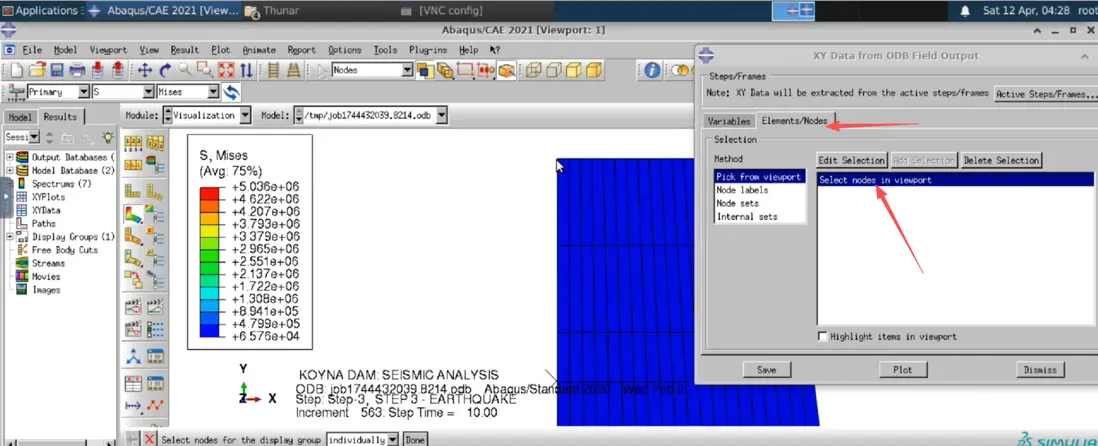Open the Result menu
The image size is (1098, 446).
click(185, 50)
